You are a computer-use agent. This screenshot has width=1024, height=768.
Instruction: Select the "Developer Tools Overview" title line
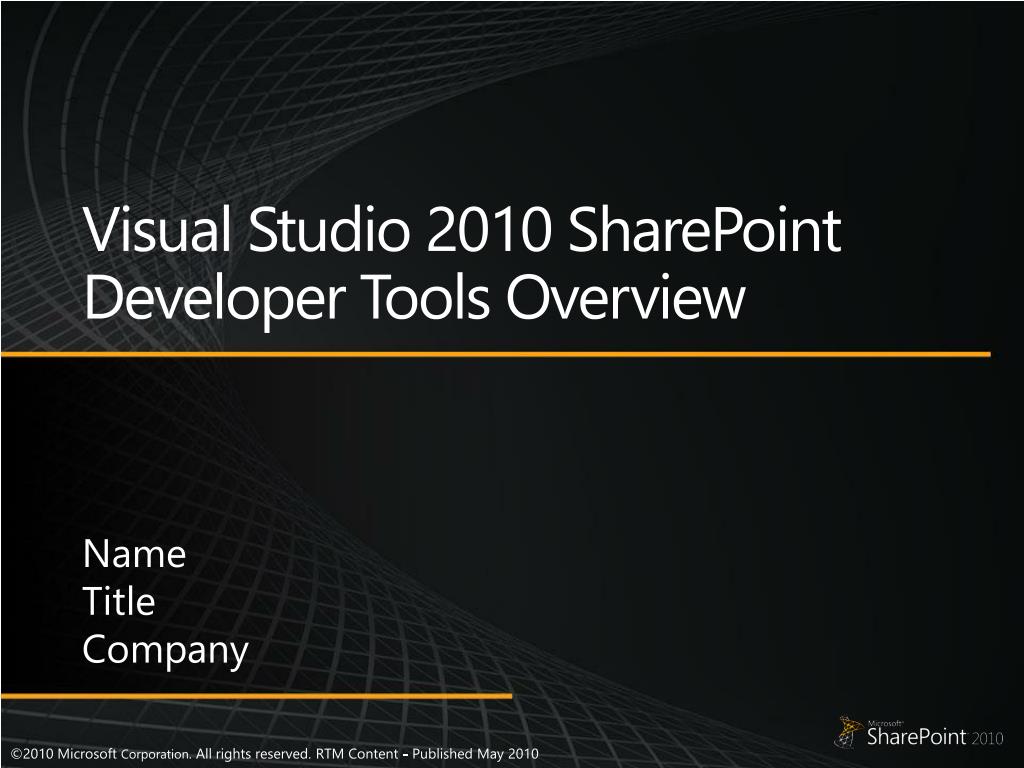tap(415, 298)
